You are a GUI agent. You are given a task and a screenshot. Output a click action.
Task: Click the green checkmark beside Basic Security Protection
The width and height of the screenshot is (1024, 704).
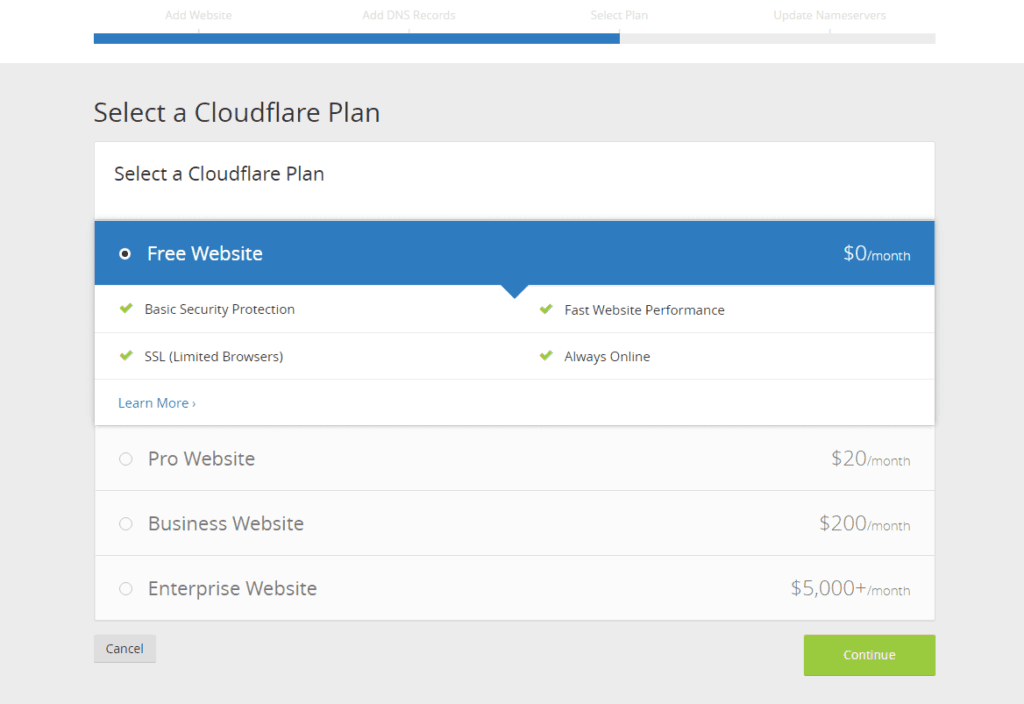(126, 308)
